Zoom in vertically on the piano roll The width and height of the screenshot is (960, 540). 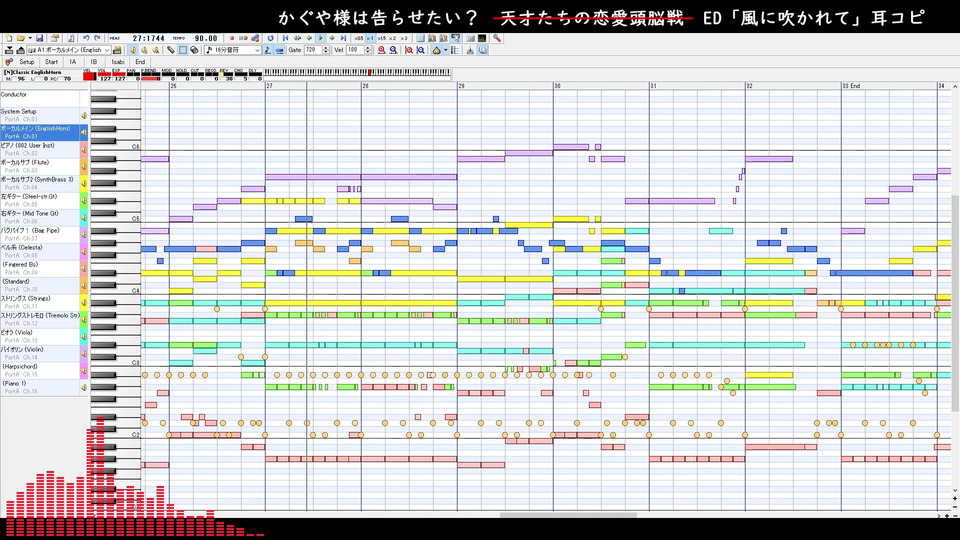409,50
